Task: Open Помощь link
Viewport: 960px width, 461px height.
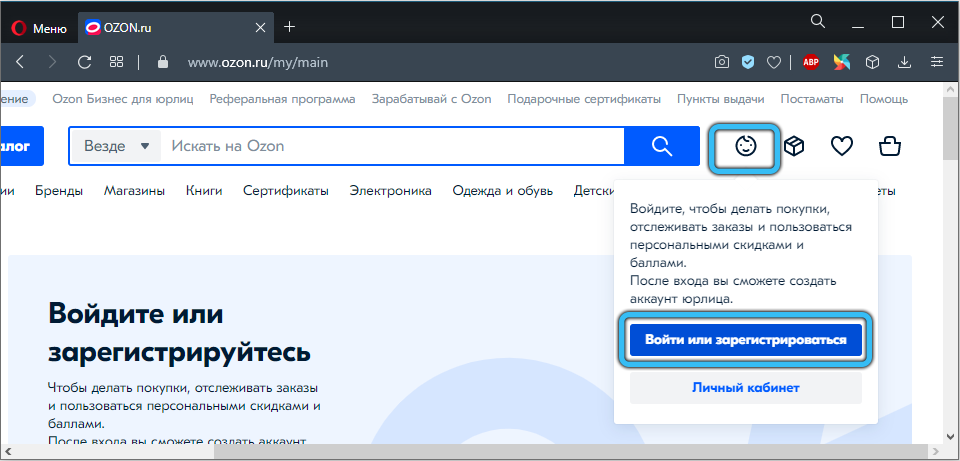Action: (x=884, y=99)
